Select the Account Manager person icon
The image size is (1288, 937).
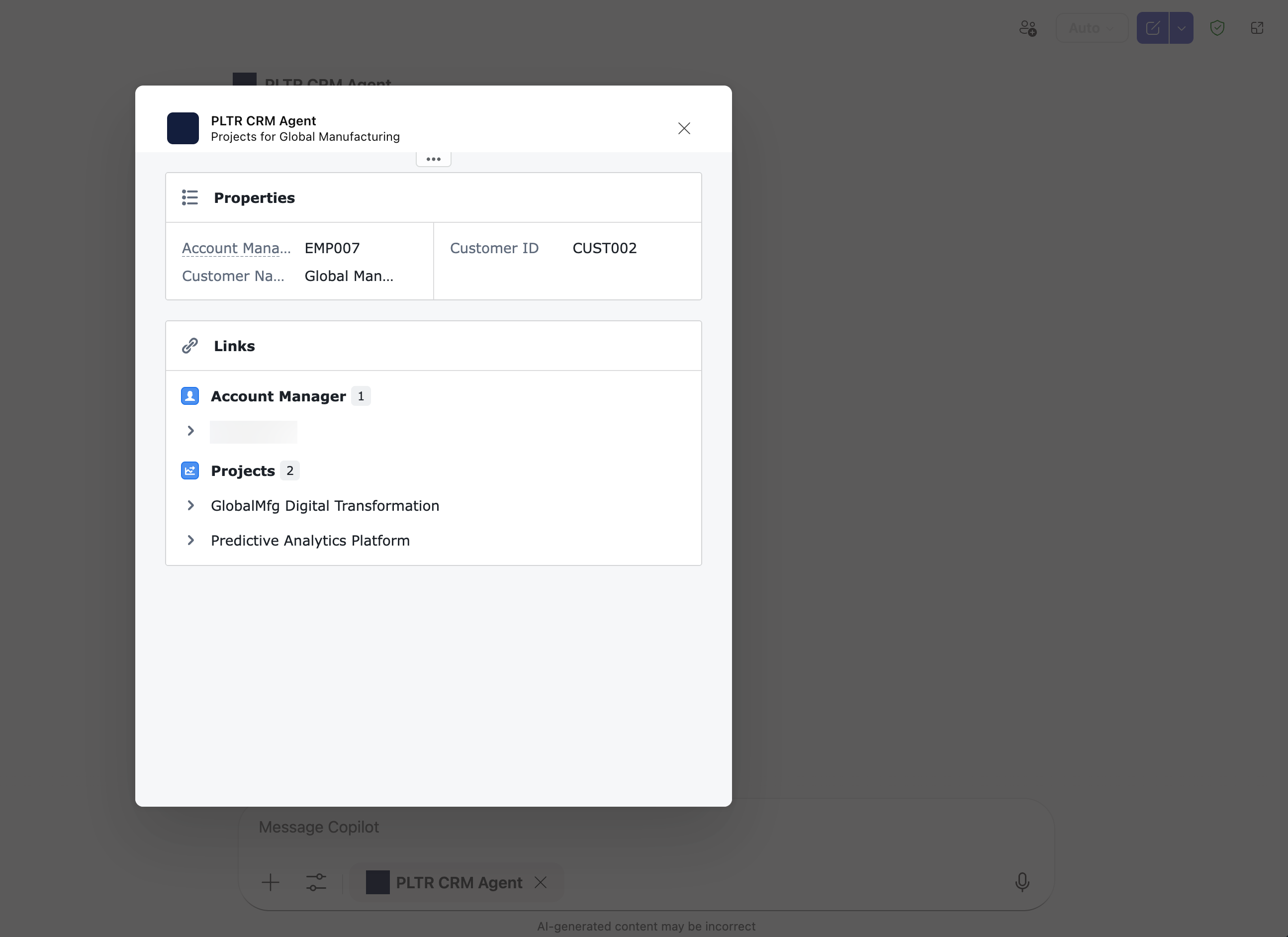[x=189, y=396]
